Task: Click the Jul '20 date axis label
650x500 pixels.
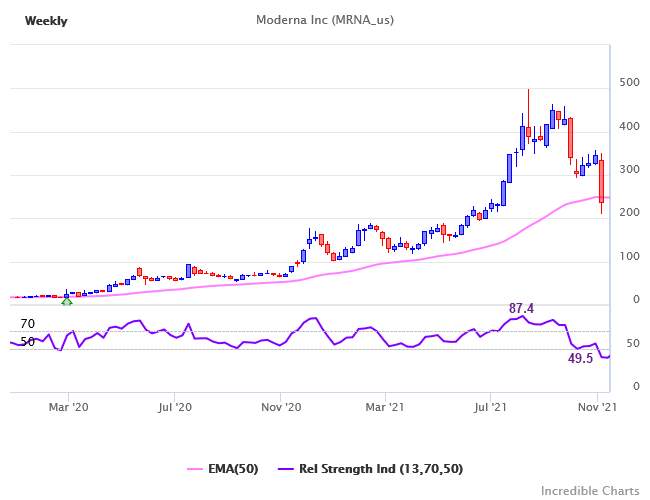Action: (175, 407)
